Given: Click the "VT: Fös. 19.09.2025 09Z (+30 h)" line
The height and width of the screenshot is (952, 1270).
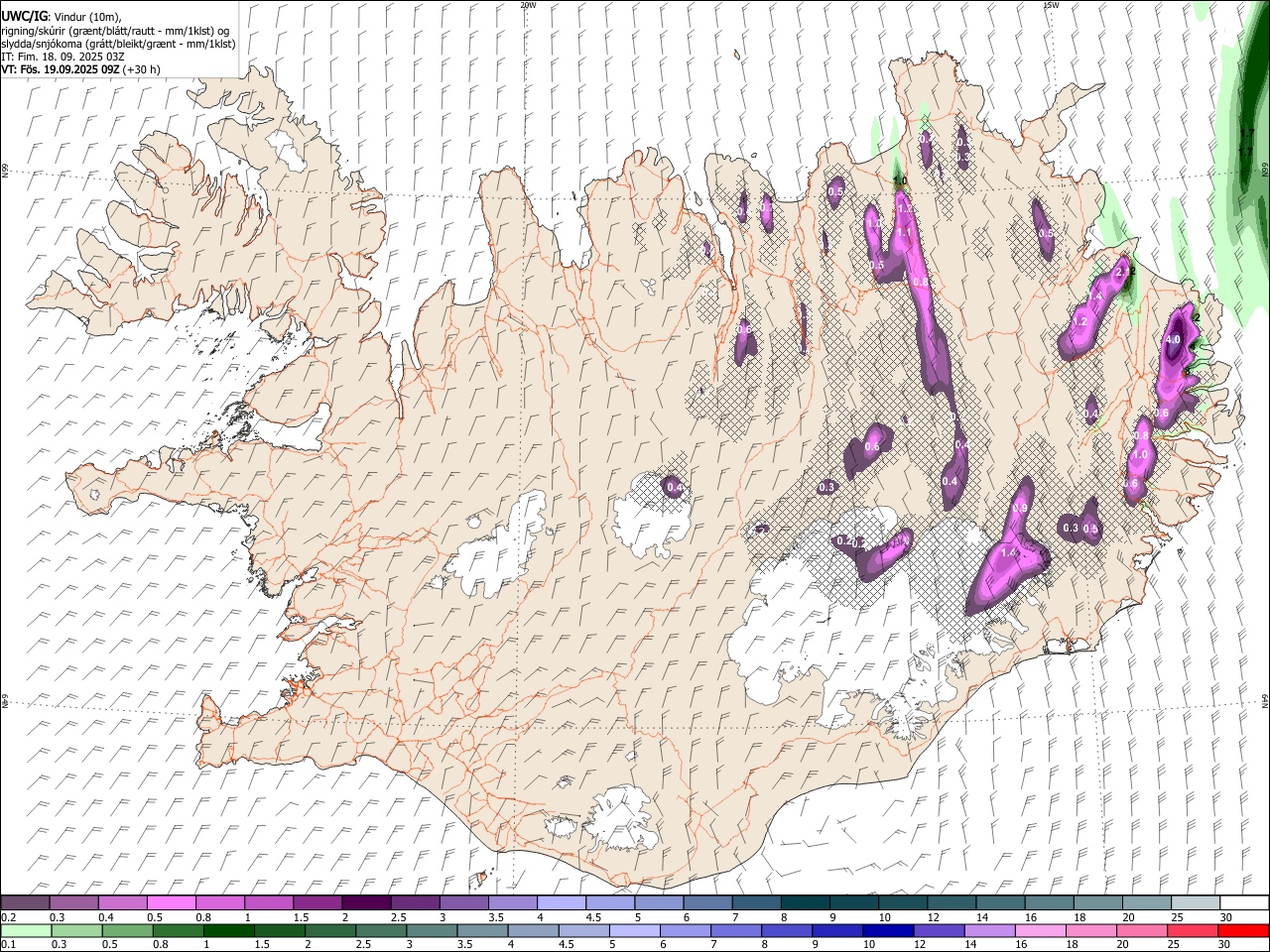Looking at the screenshot, I should pos(81,69).
